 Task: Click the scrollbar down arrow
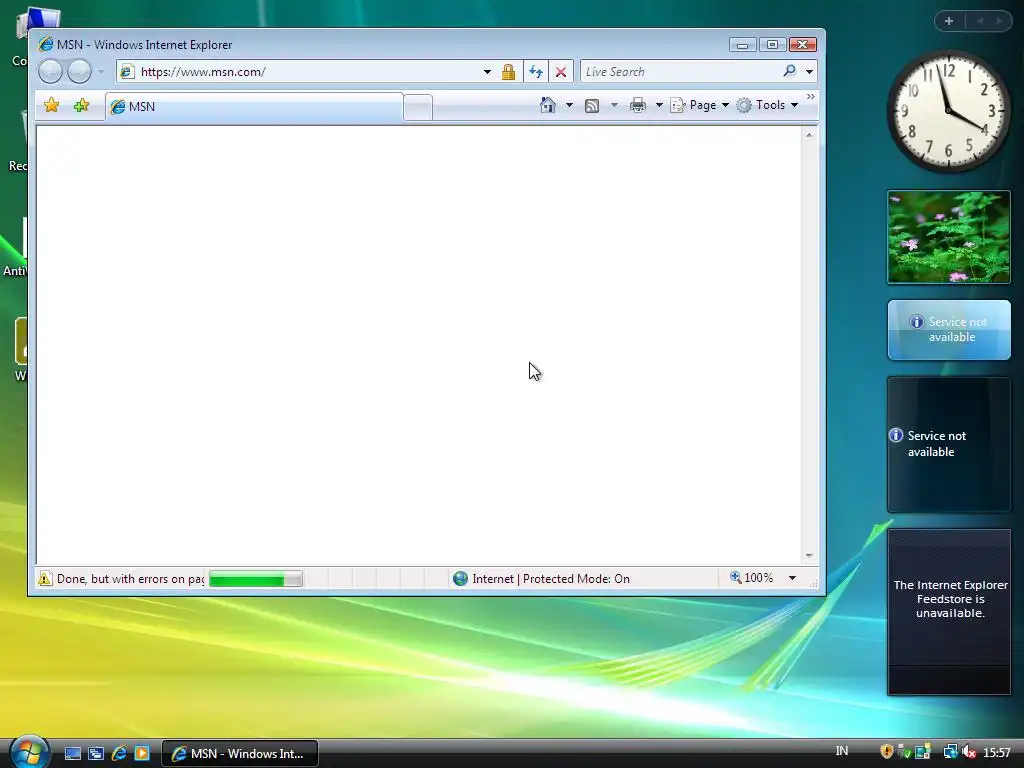click(x=809, y=556)
